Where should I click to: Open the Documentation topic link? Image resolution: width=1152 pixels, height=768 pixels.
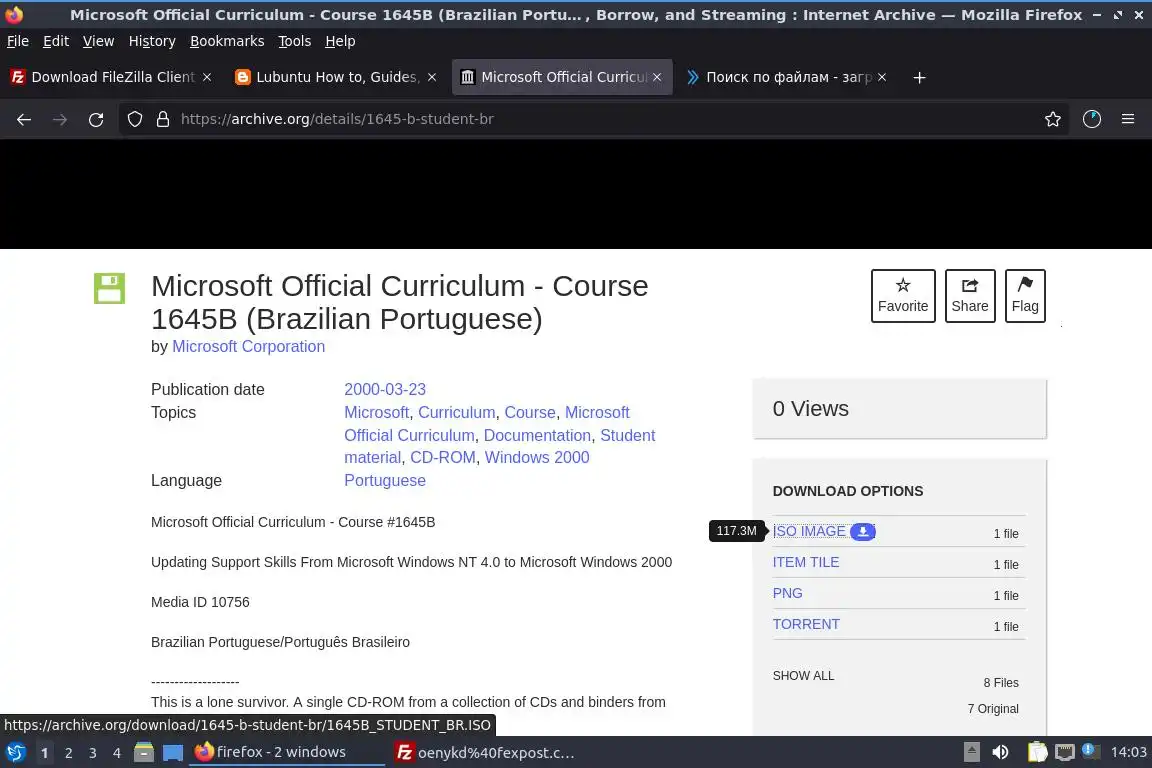pos(537,435)
